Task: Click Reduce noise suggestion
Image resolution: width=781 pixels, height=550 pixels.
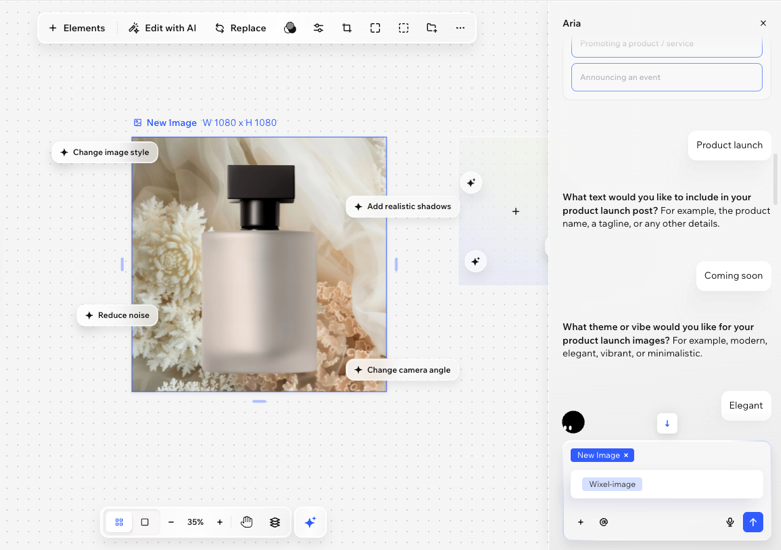Action: pos(118,315)
